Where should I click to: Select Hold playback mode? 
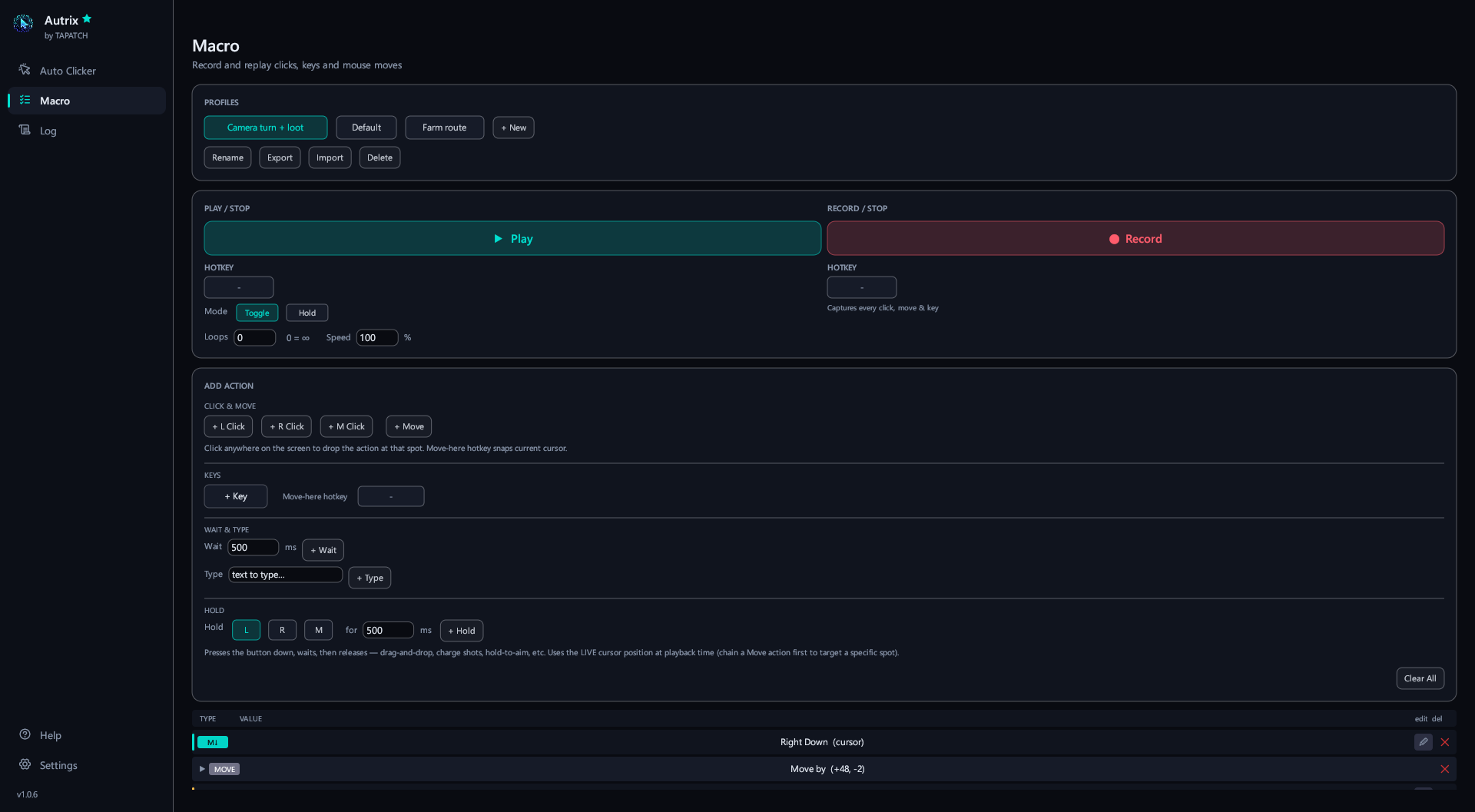click(307, 313)
